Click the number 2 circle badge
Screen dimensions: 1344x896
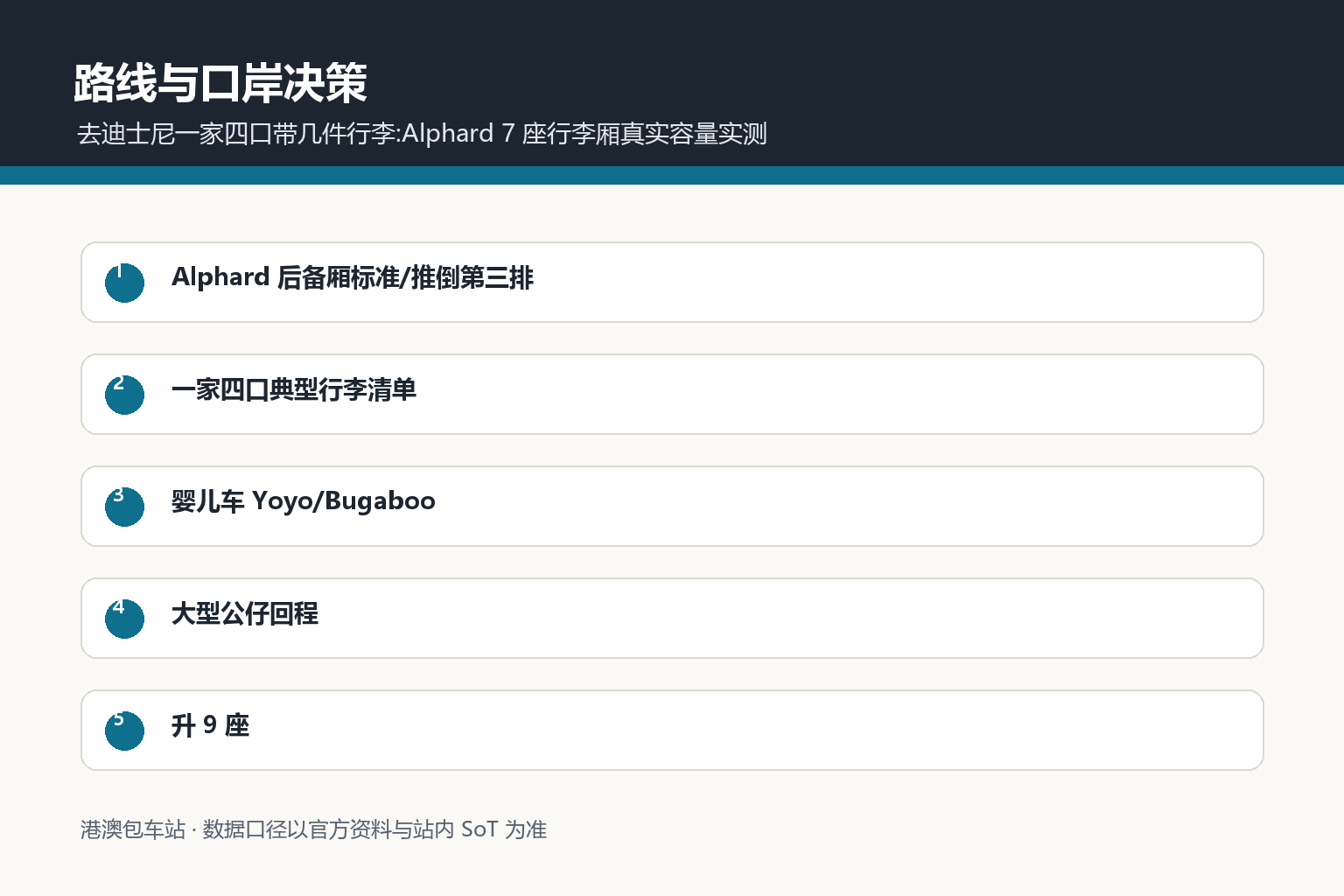tap(124, 395)
